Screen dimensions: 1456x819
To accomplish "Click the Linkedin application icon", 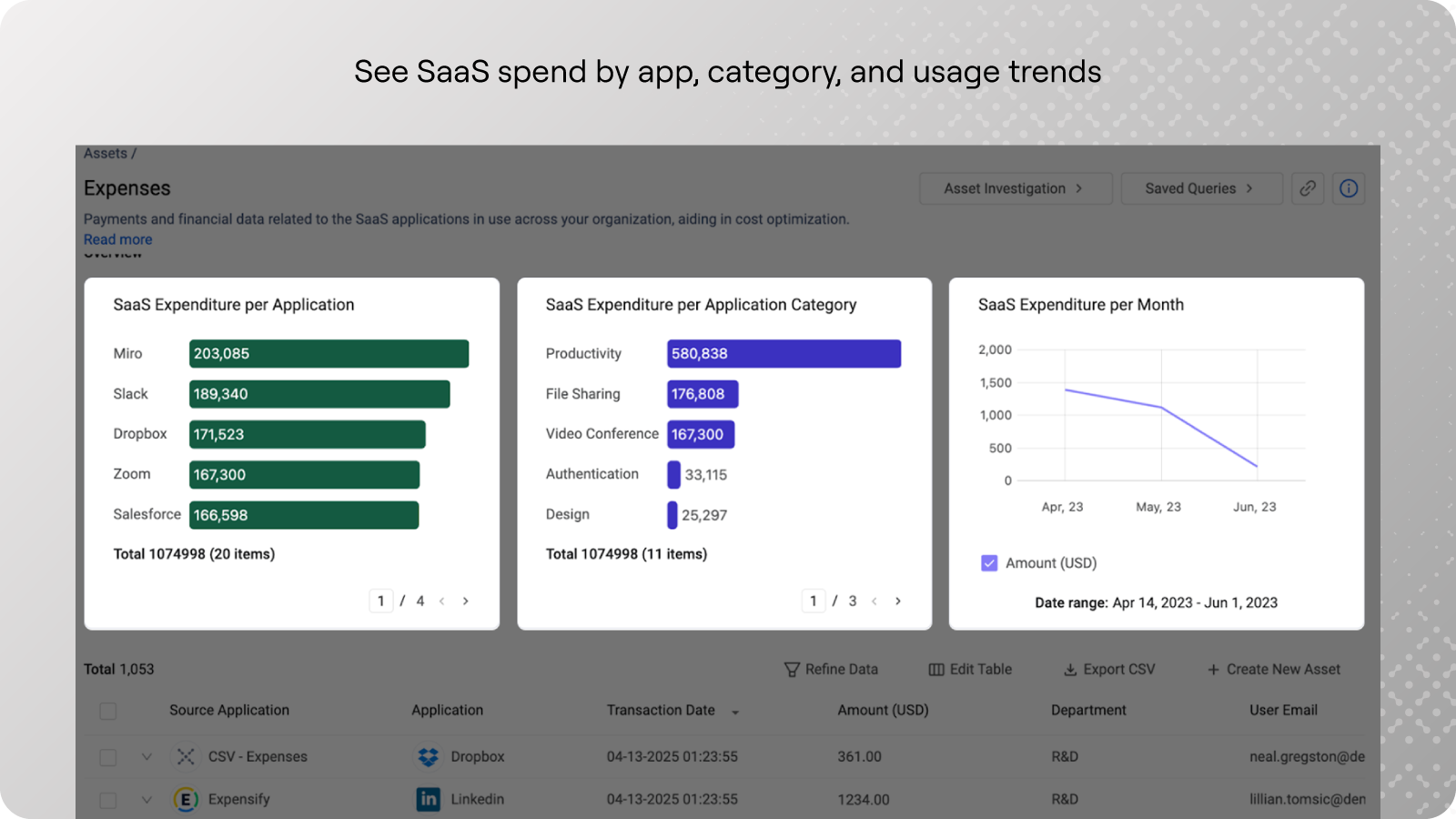I will point(428,799).
